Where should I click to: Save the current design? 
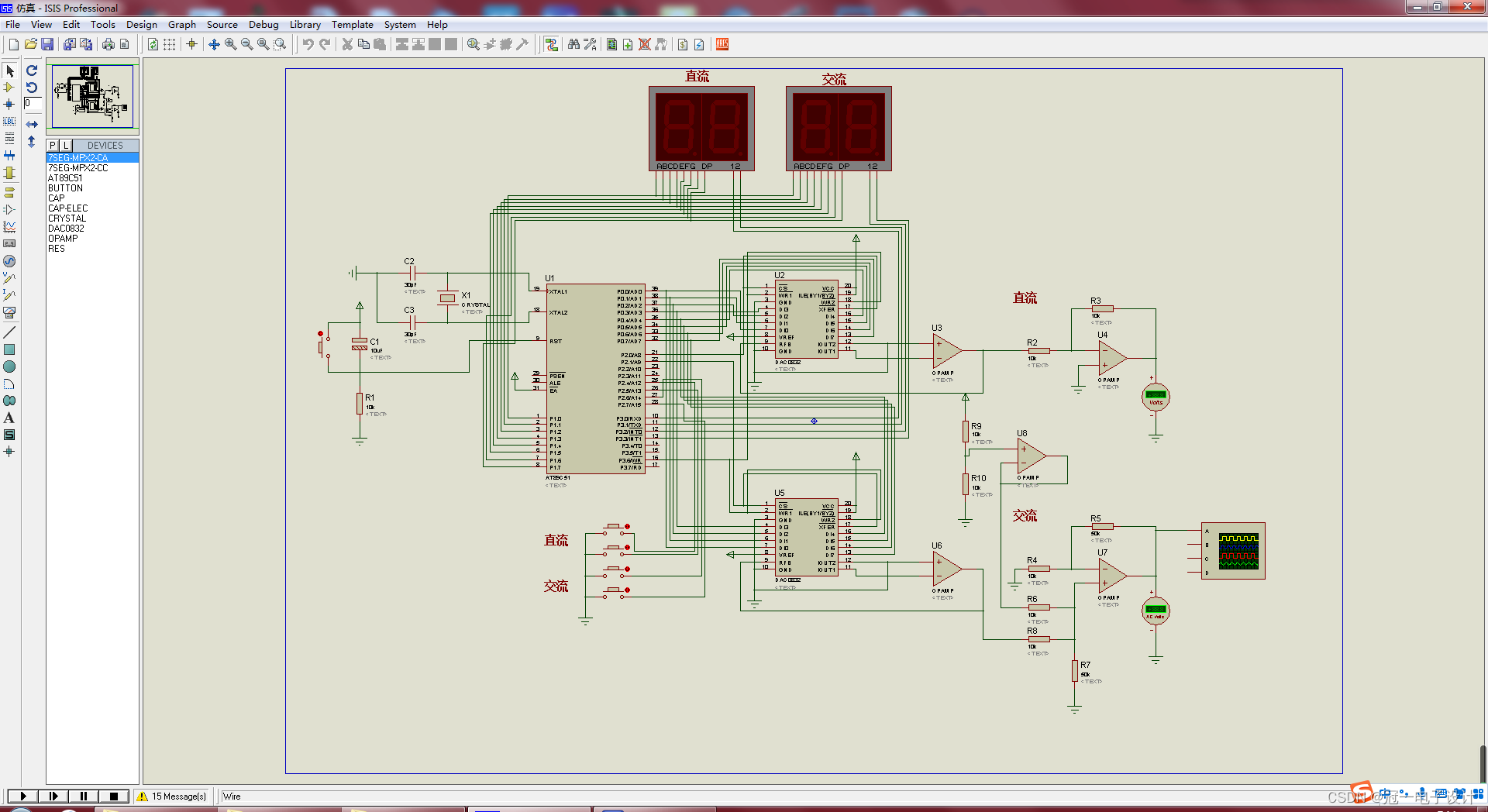pyautogui.click(x=47, y=44)
